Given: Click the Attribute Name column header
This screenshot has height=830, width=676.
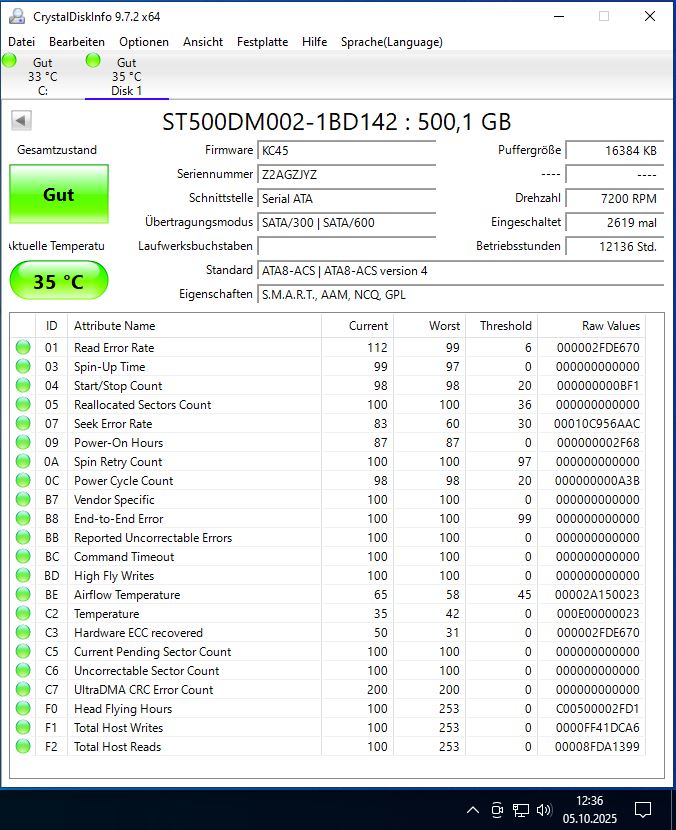Looking at the screenshot, I should (194, 326).
